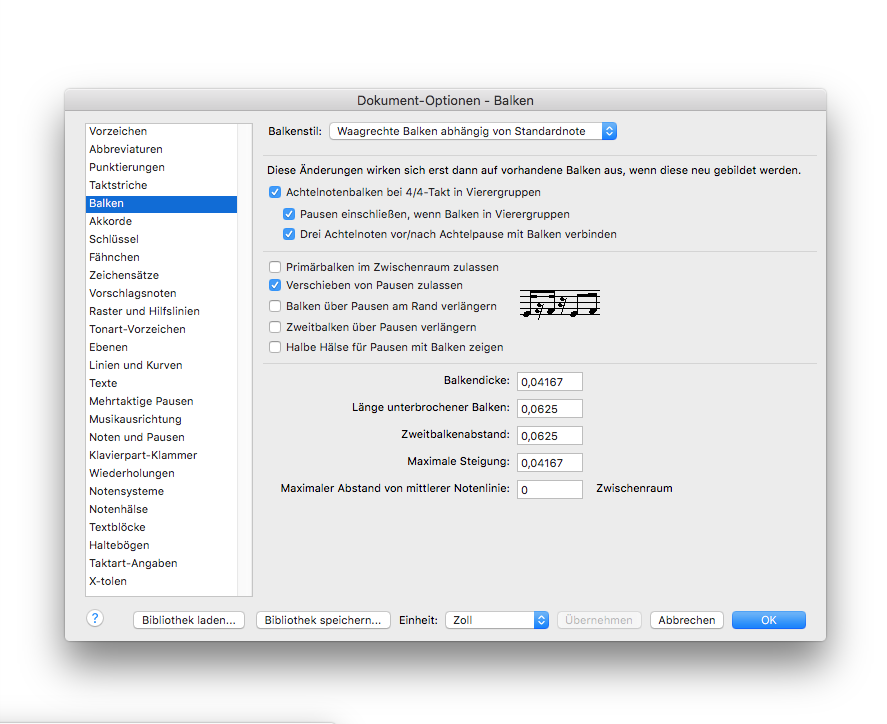
Task: Open Notensysteme options
Action: click(x=161, y=492)
